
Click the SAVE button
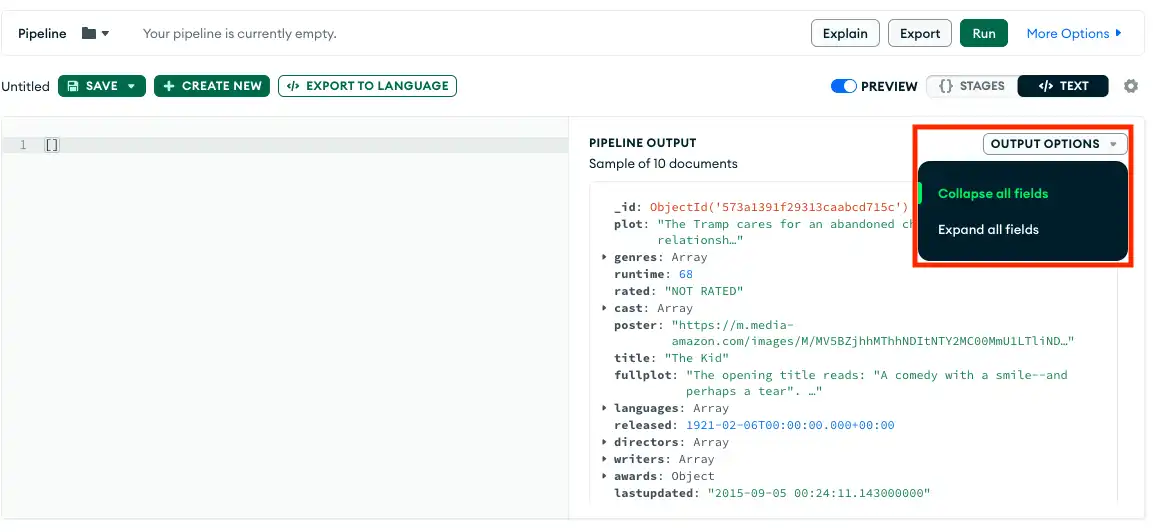click(x=92, y=87)
